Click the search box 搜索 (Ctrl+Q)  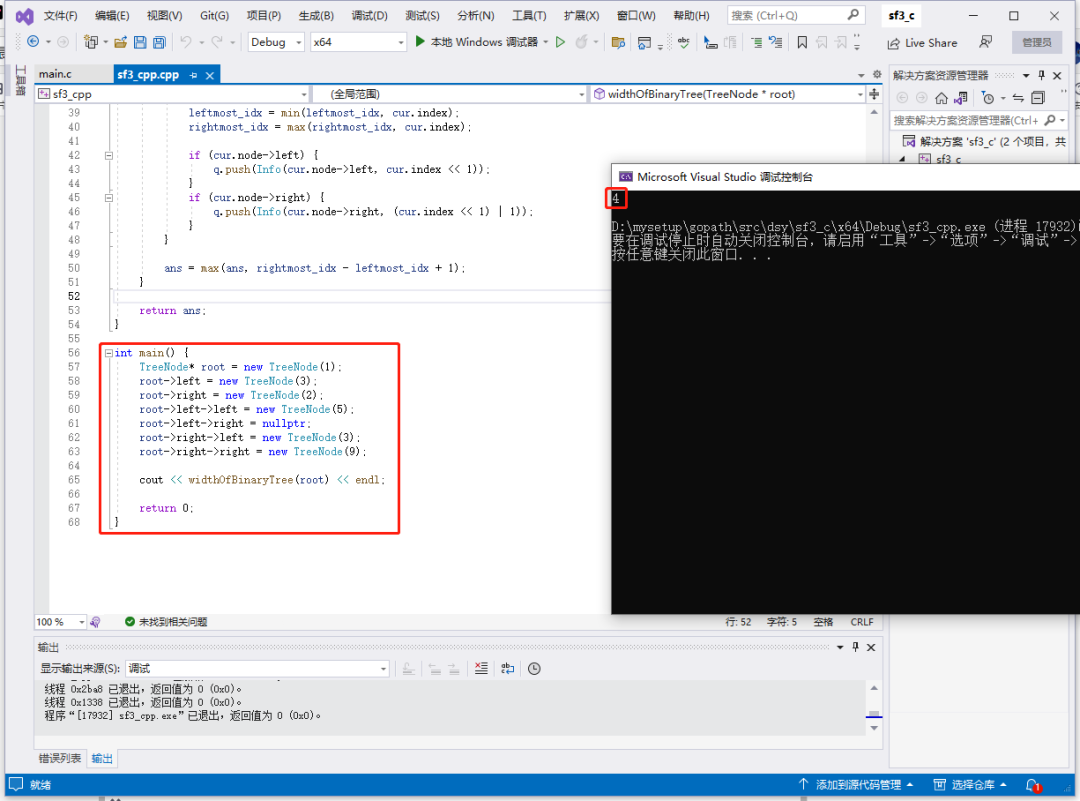[794, 15]
